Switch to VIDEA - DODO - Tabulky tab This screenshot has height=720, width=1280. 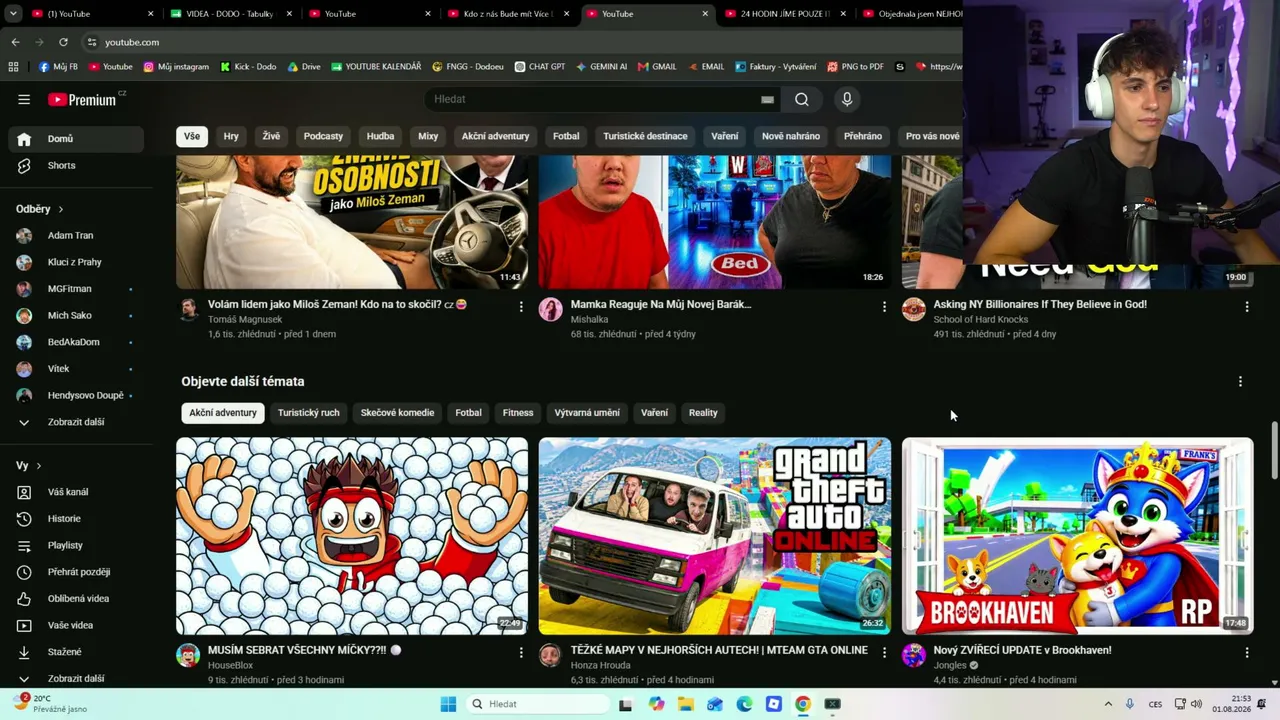click(x=229, y=14)
